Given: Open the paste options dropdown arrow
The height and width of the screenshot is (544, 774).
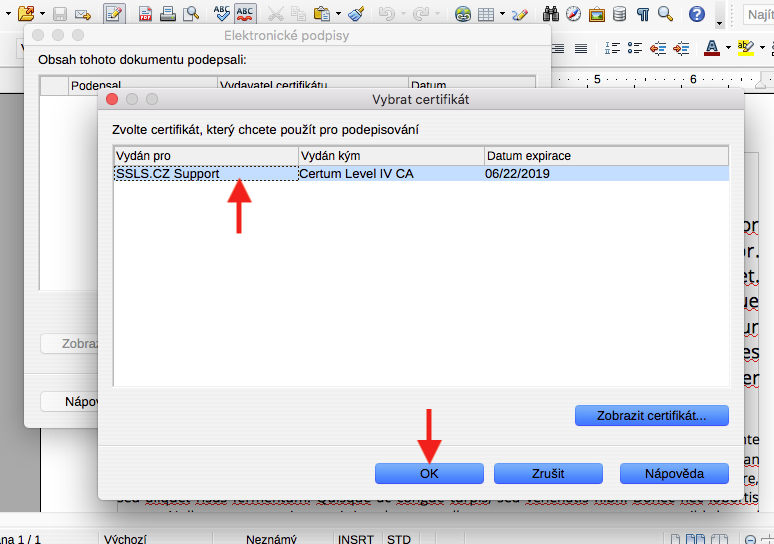Looking at the screenshot, I should coord(338,15).
